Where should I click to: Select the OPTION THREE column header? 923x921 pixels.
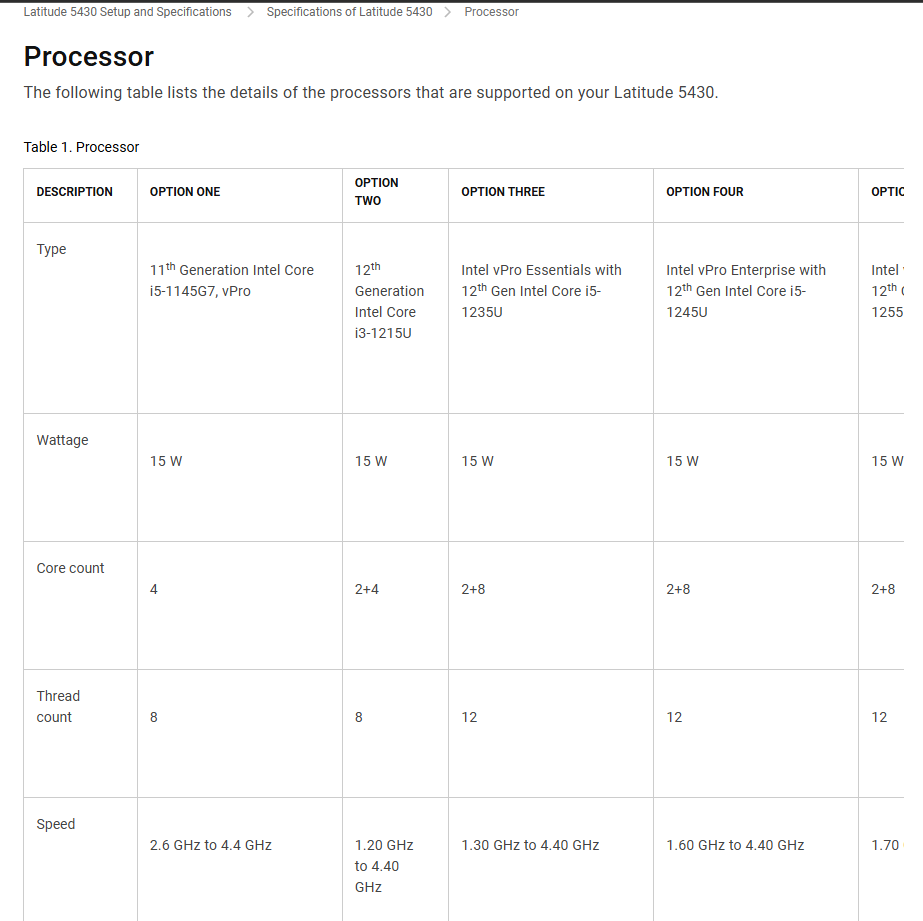click(503, 192)
